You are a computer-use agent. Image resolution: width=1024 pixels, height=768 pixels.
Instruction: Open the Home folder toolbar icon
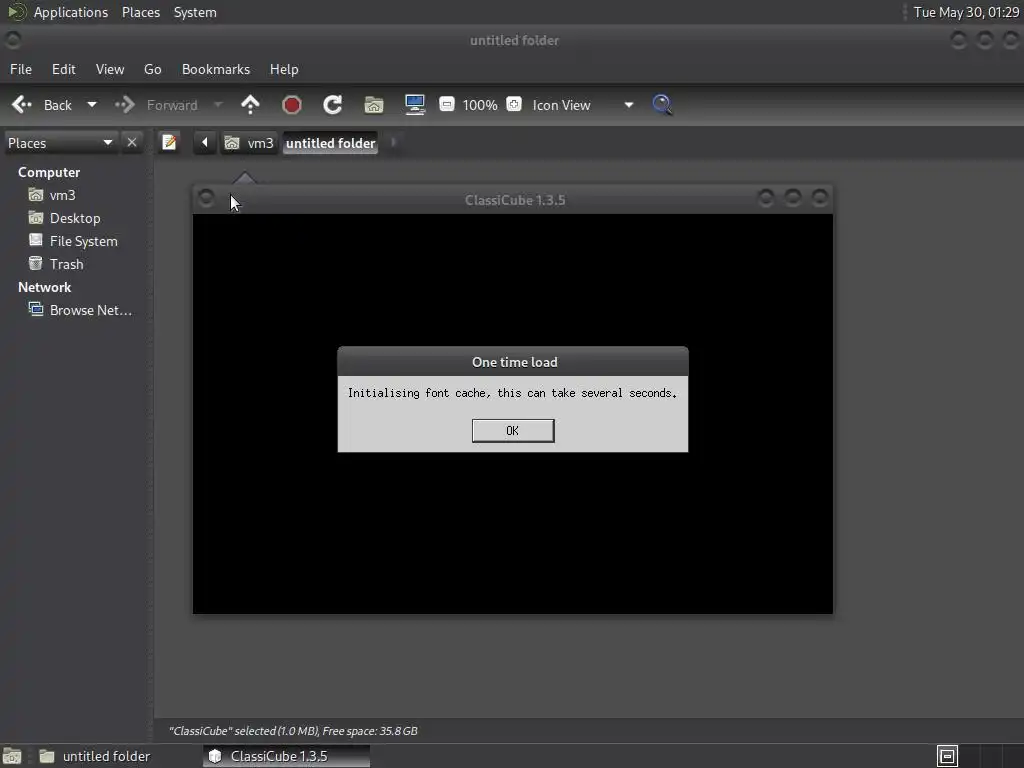point(374,105)
